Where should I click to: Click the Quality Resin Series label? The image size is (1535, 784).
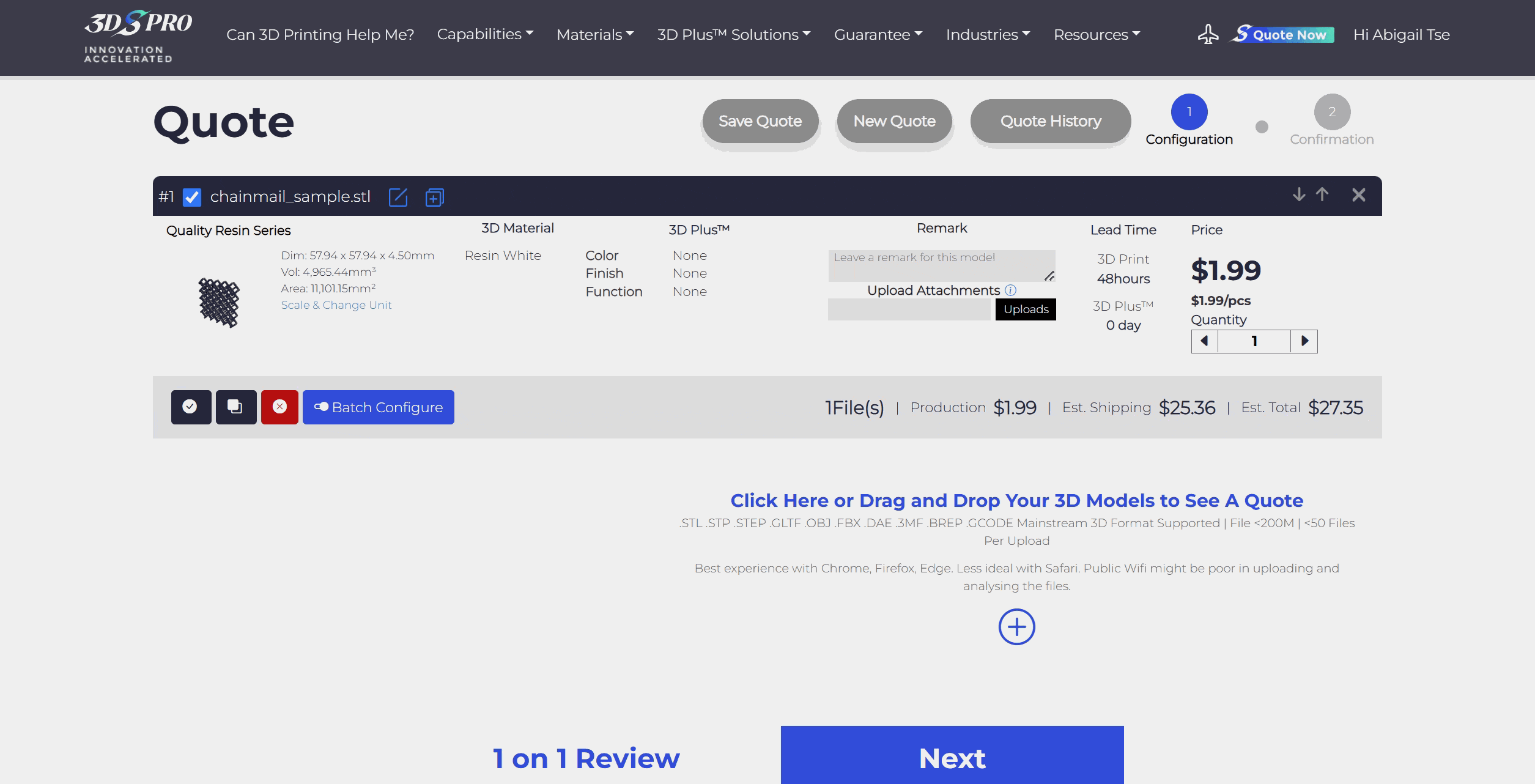pos(229,231)
